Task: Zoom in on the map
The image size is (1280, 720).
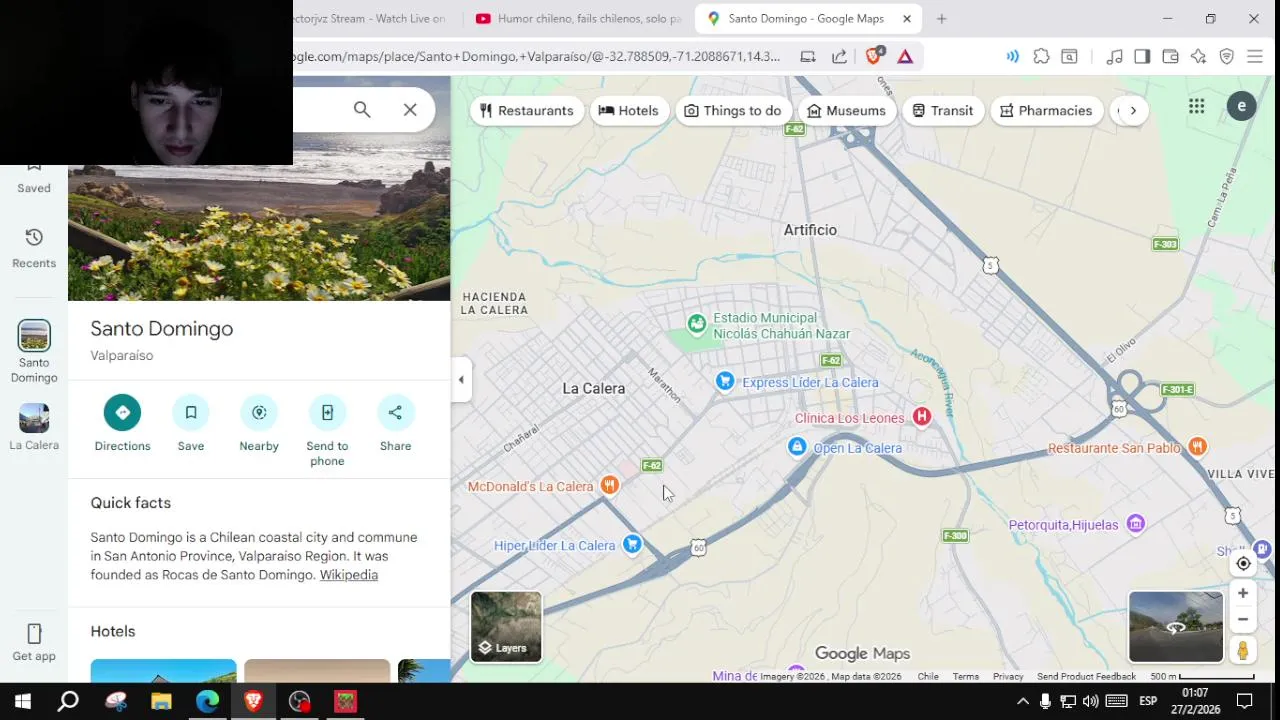Action: [1243, 593]
